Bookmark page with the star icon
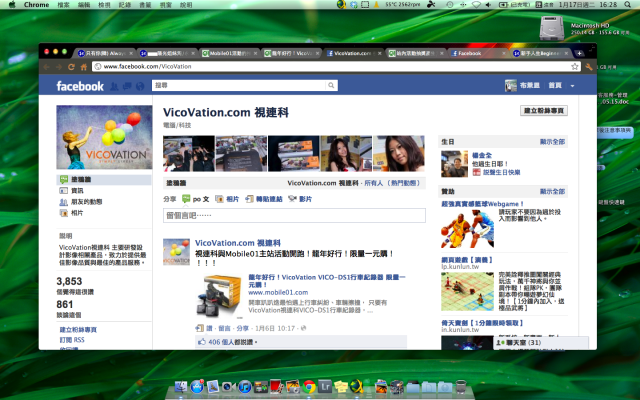 [x=575, y=67]
